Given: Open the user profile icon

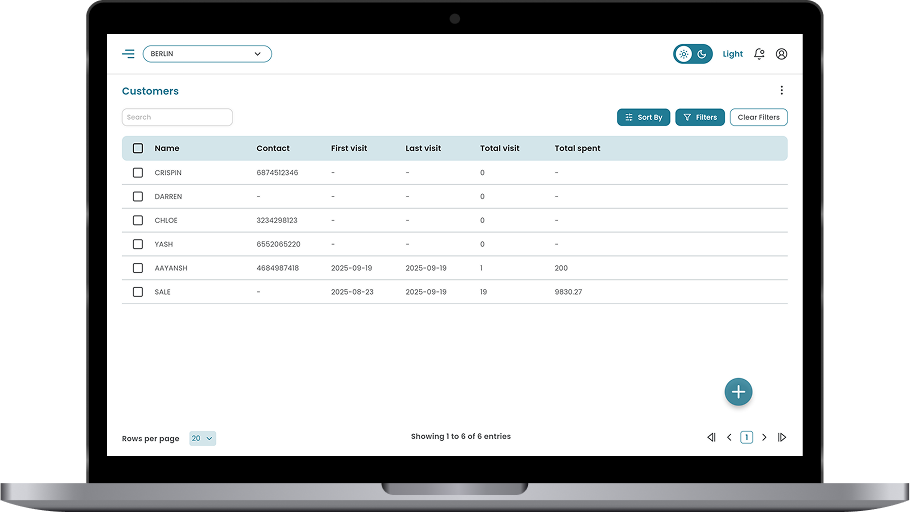Looking at the screenshot, I should click(x=781, y=54).
